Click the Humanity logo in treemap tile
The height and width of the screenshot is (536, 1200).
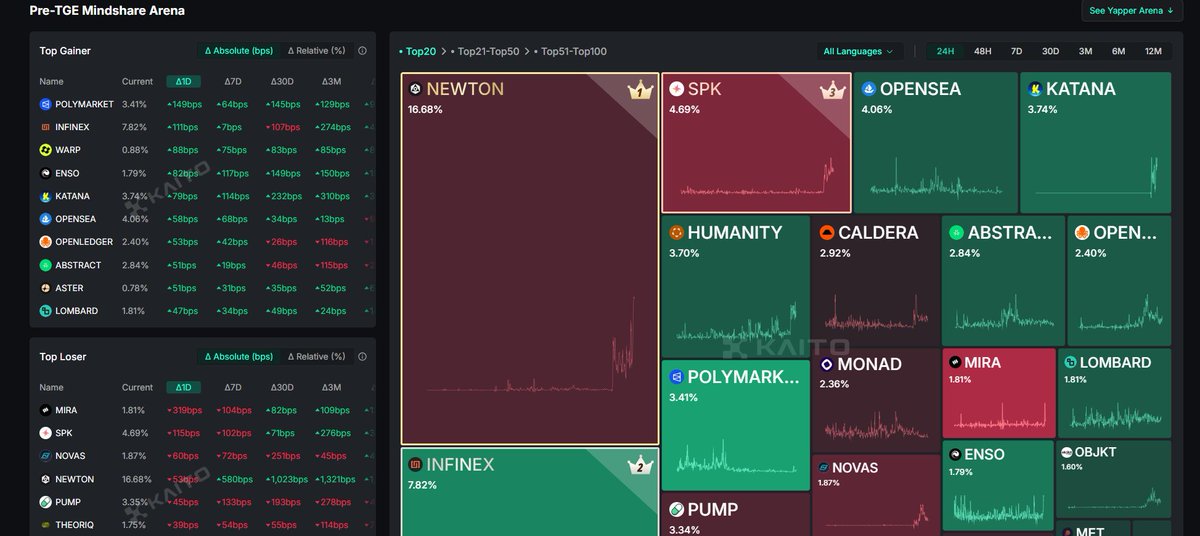tap(676, 233)
